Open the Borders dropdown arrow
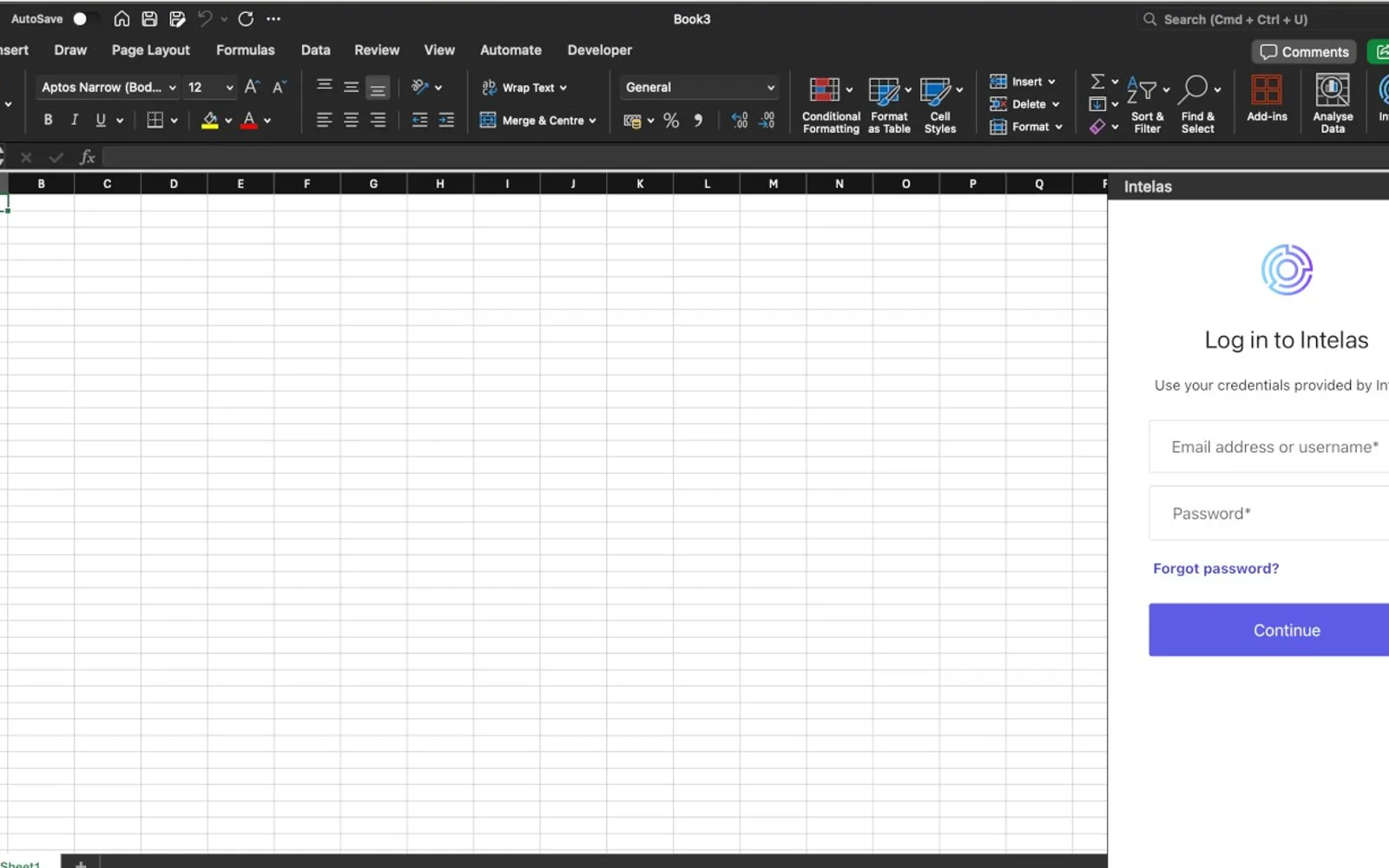 coord(174,121)
